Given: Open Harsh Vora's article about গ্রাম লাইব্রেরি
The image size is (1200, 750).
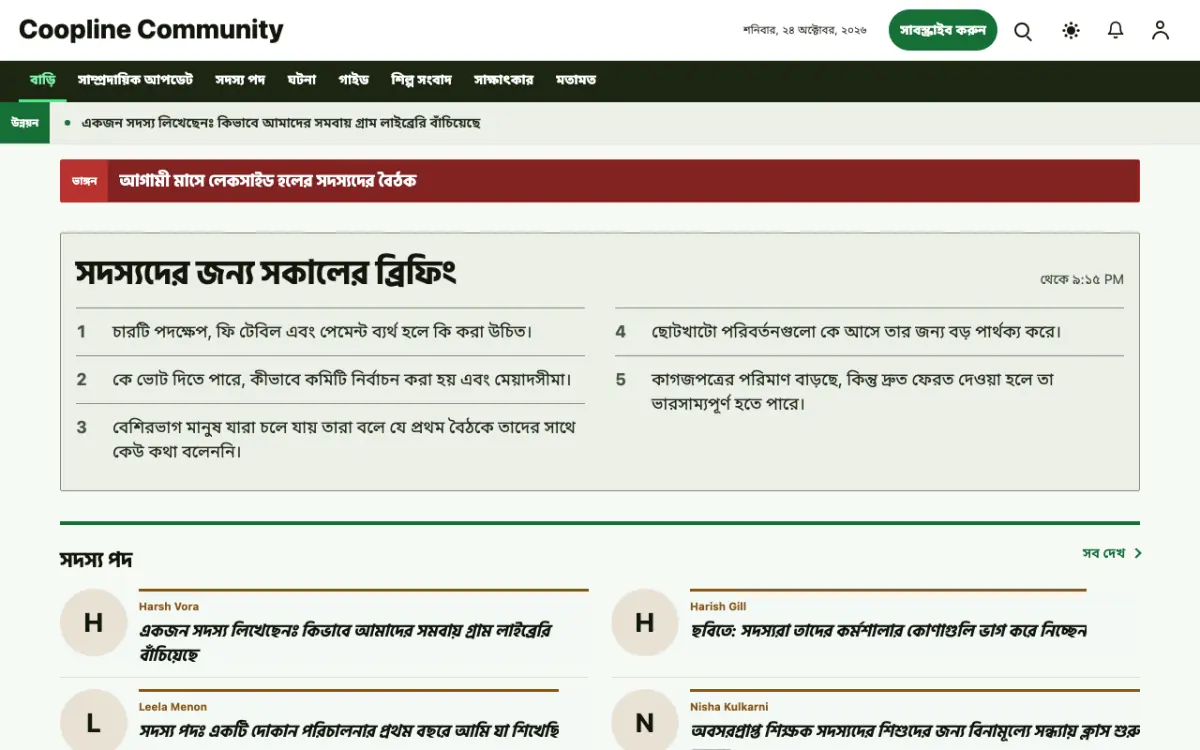Looking at the screenshot, I should click(345, 643).
